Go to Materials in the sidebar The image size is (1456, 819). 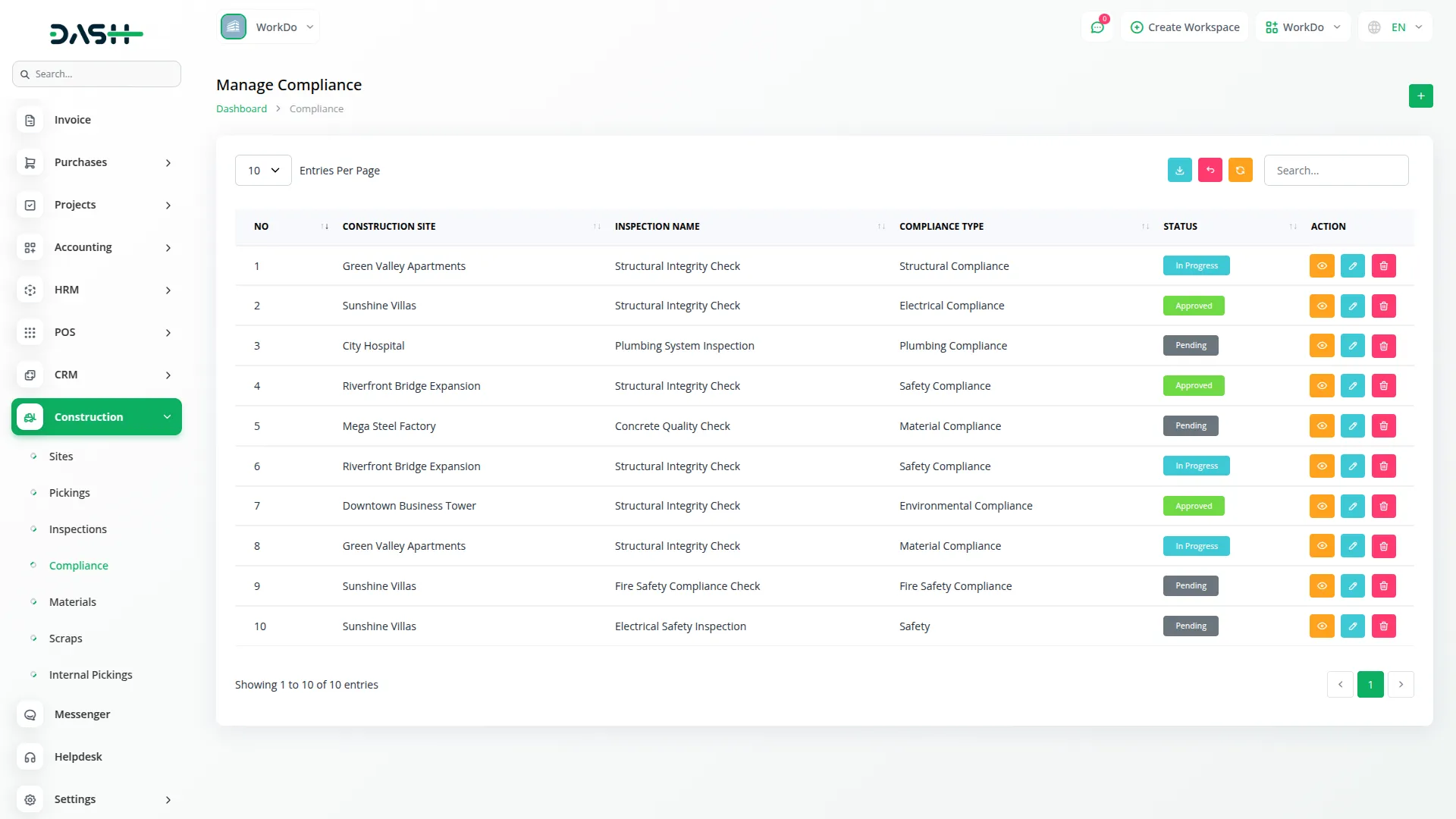(x=72, y=602)
